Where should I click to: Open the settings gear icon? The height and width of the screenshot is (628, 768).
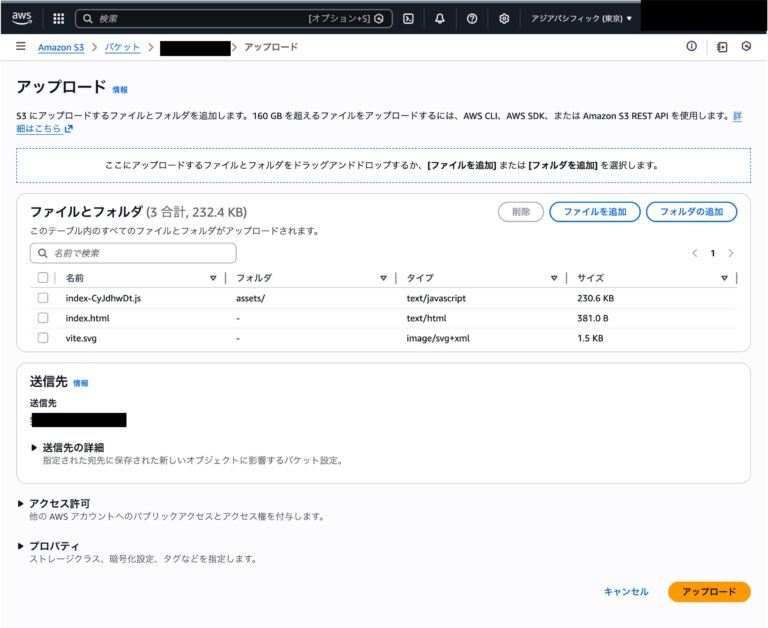tap(504, 18)
